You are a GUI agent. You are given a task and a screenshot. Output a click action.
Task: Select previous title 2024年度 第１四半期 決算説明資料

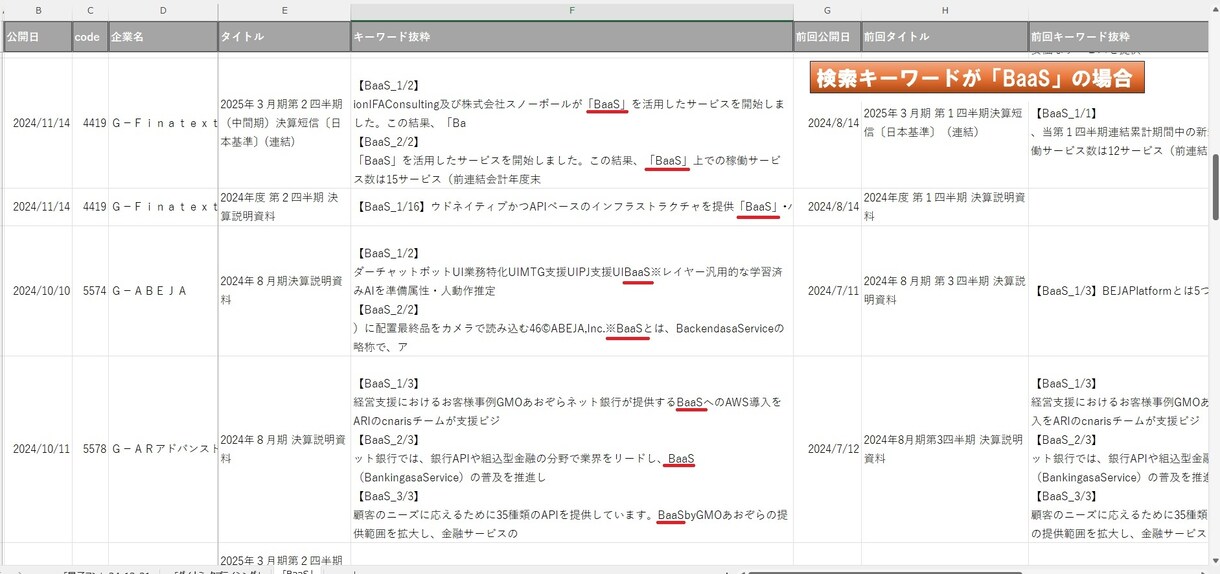(944, 207)
